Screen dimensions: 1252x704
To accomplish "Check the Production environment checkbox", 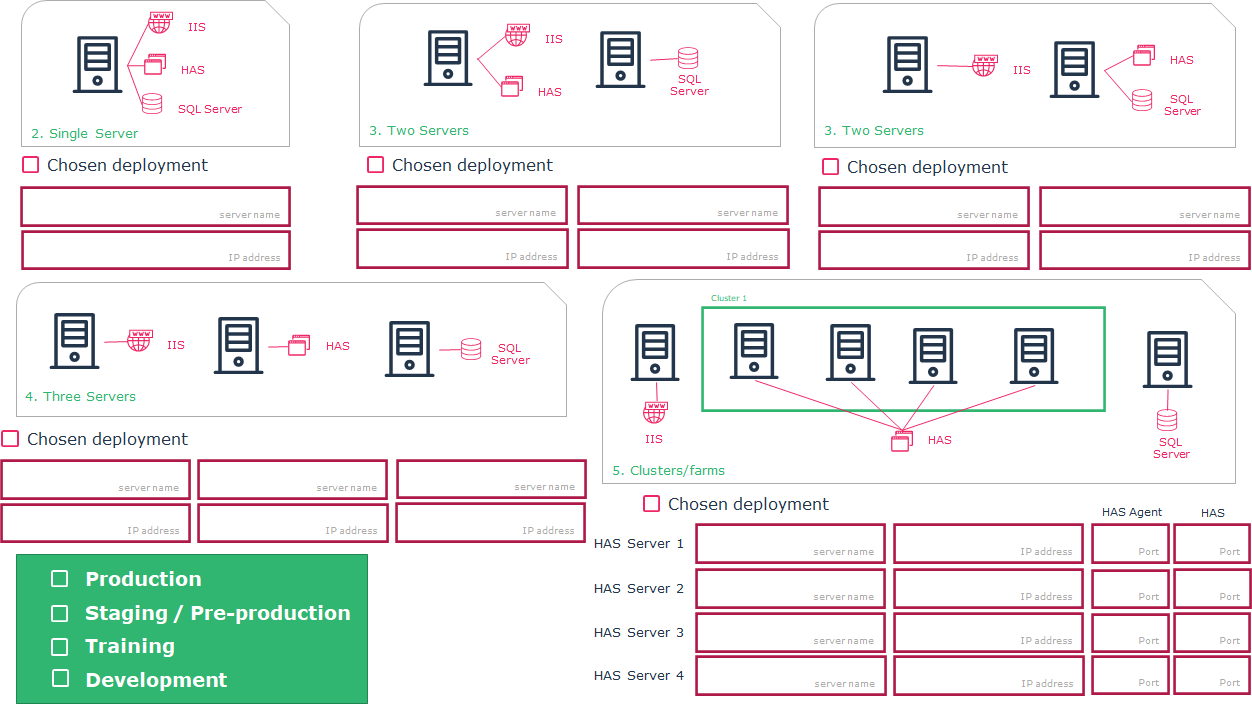I will click(60, 579).
